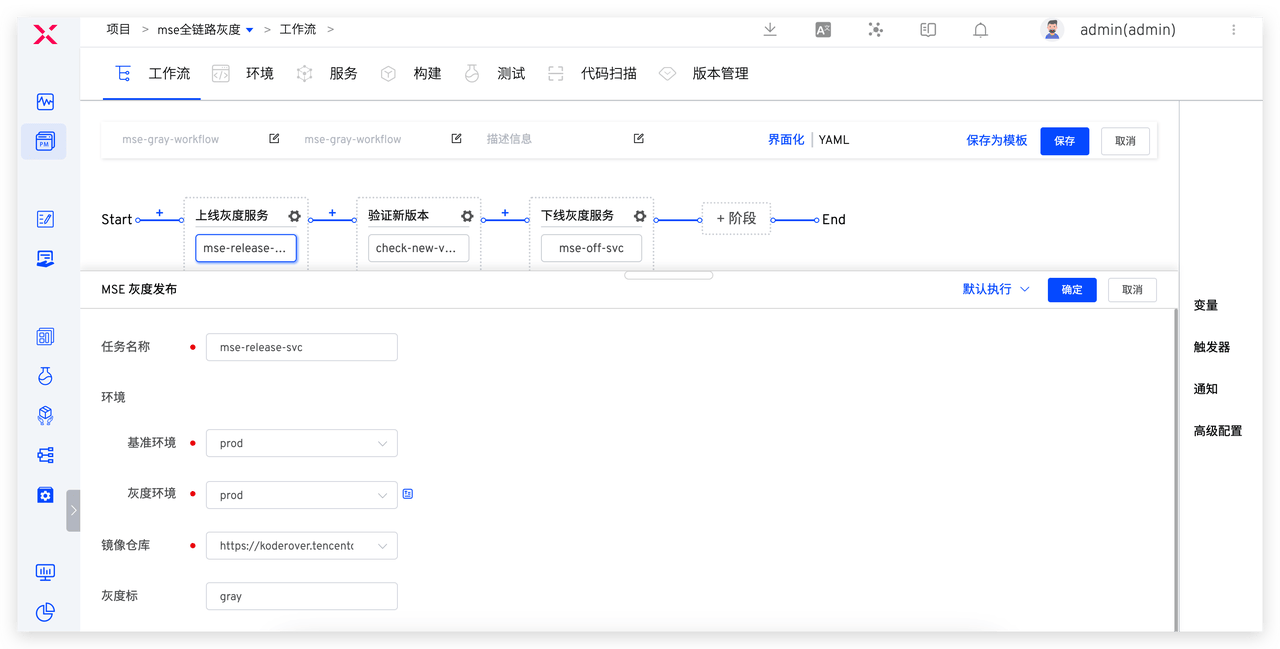Switch to the 代码扫描 tab
Screen dimensions: 1280x649
coord(608,73)
